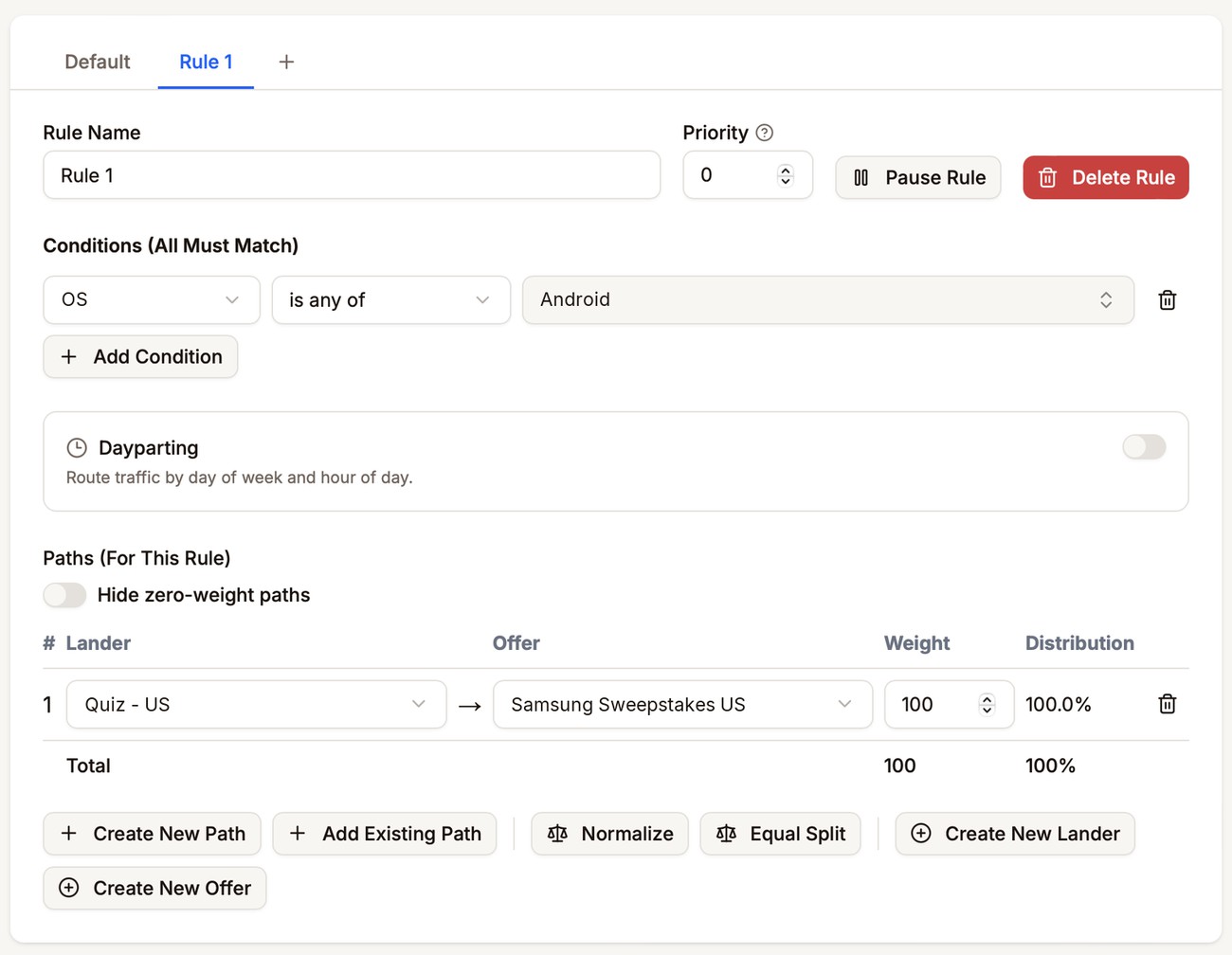Switch to the Default tab
This screenshot has width=1232, height=955.
98,62
